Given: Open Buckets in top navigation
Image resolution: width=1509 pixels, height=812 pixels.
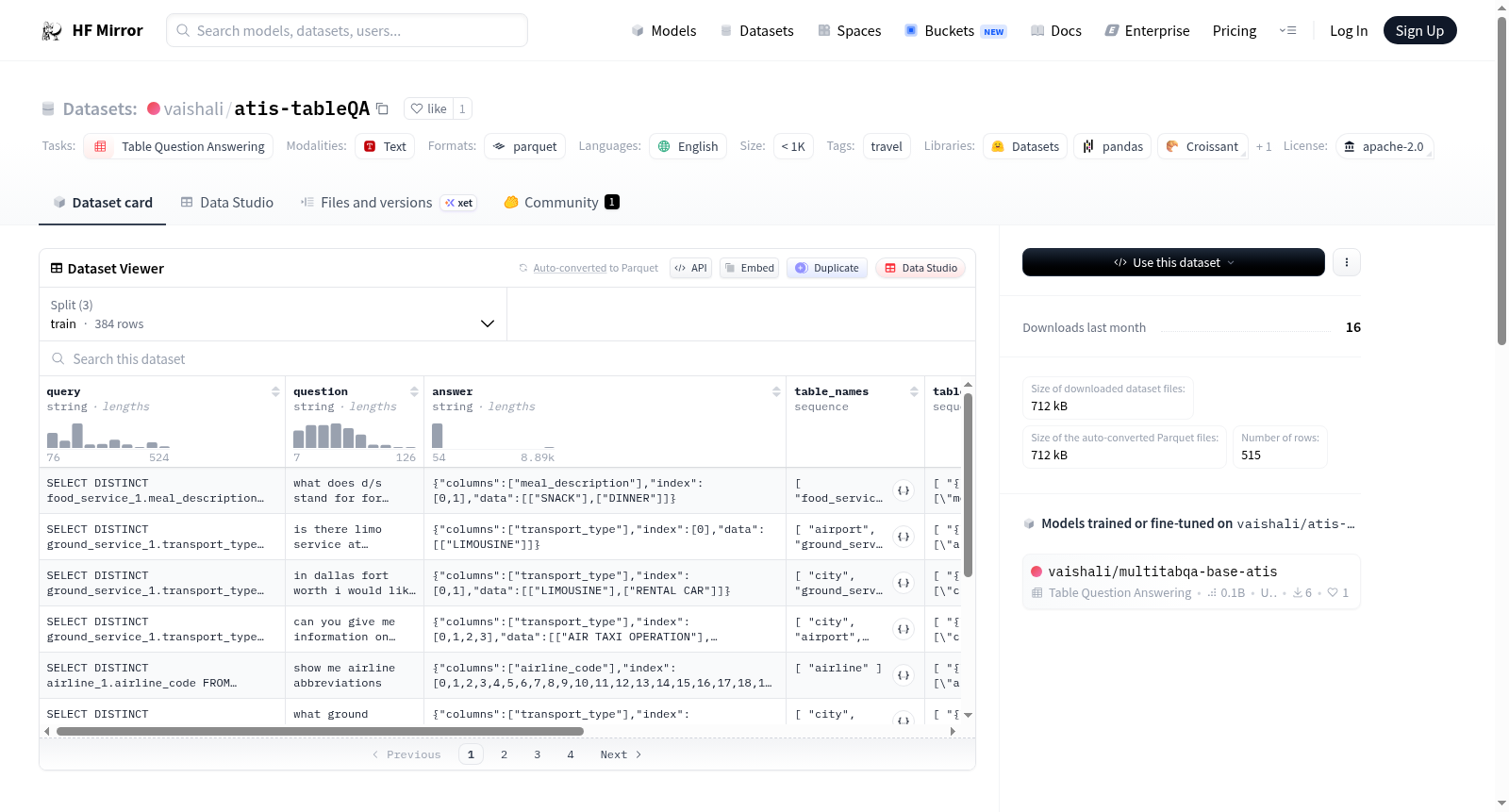Looking at the screenshot, I should coord(955,31).
